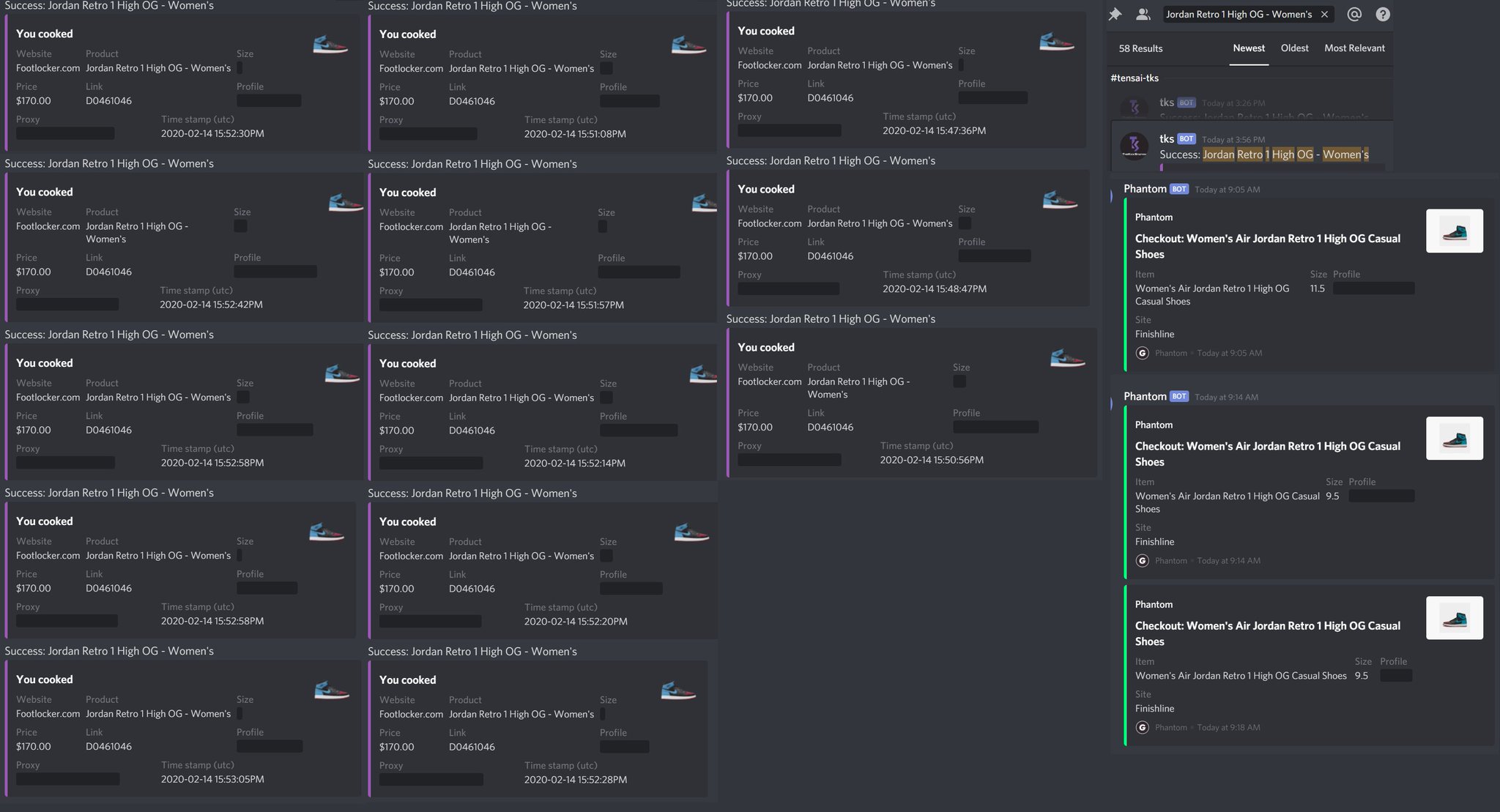
Task: Enlarge shoe thumbnail in 9:18 AM Phantom embed
Action: 1455,618
